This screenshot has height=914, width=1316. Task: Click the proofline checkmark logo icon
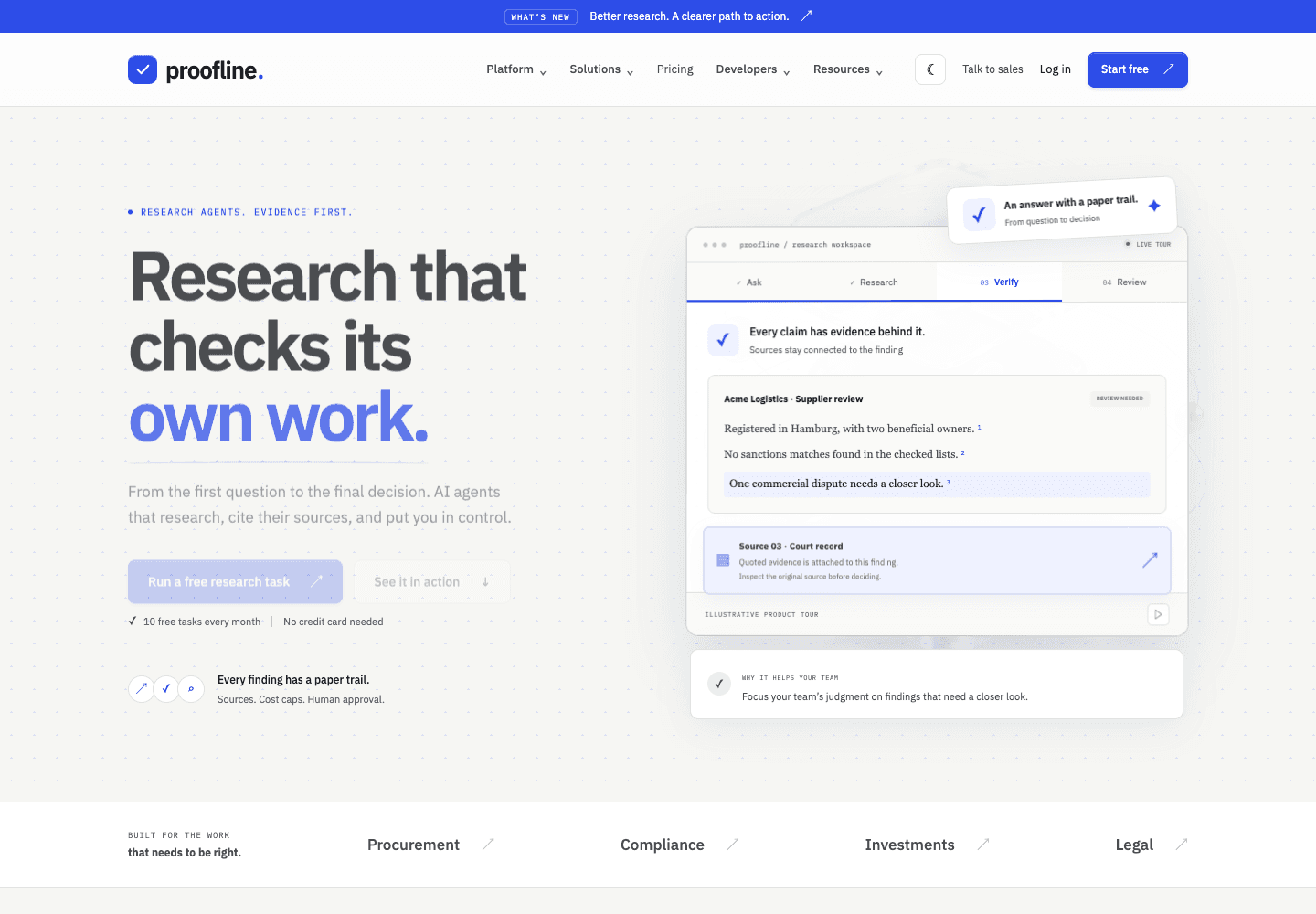point(143,69)
